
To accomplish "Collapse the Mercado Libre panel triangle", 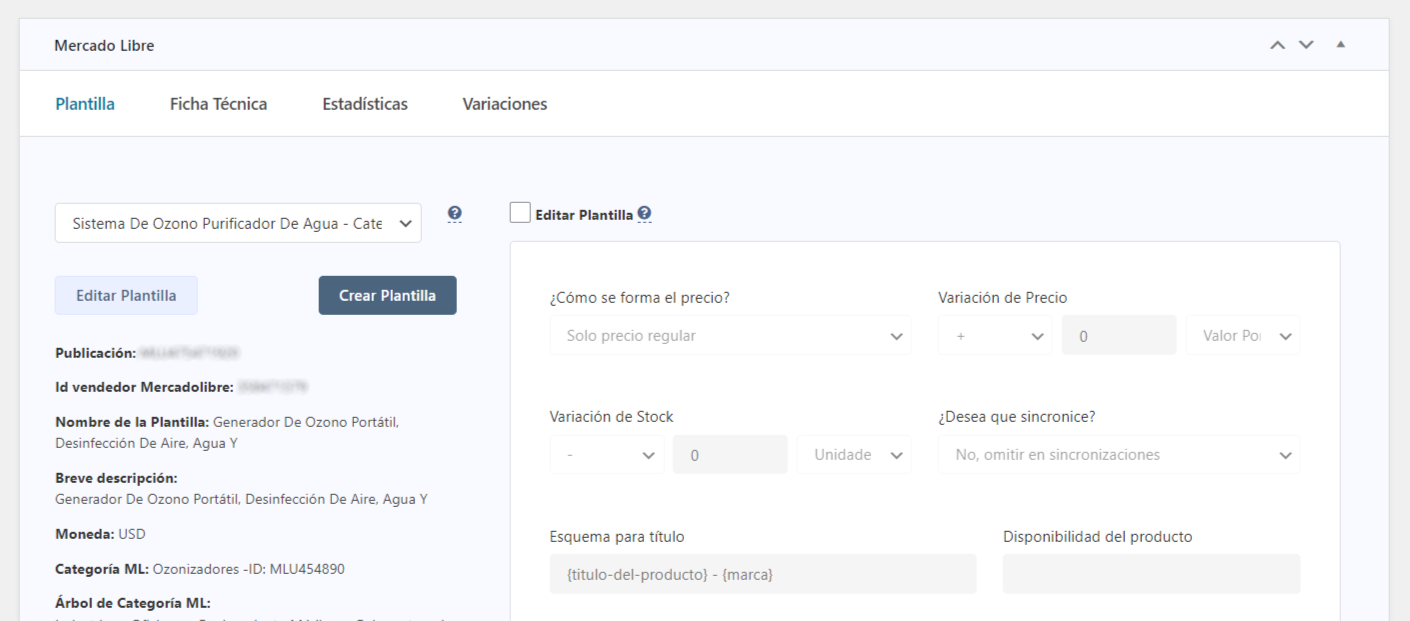I will pos(1341,45).
